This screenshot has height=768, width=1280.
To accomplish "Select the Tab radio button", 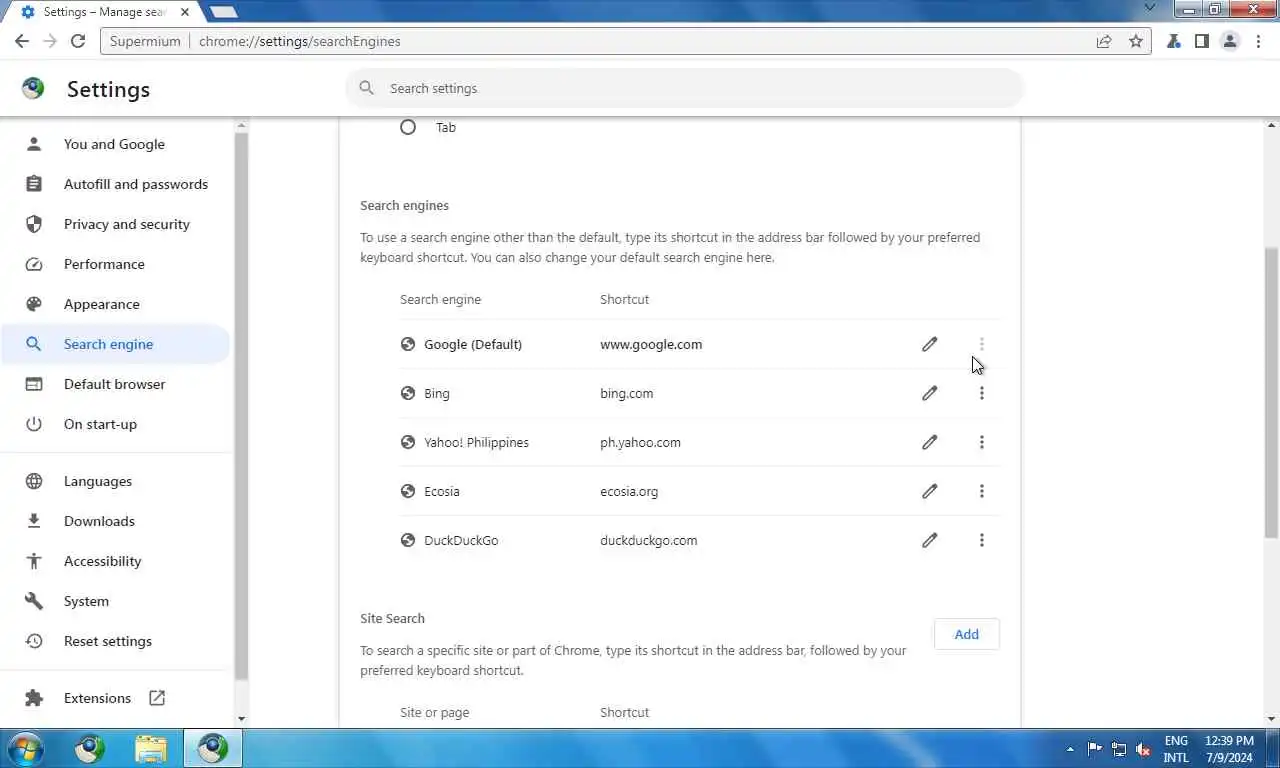I will (x=408, y=127).
